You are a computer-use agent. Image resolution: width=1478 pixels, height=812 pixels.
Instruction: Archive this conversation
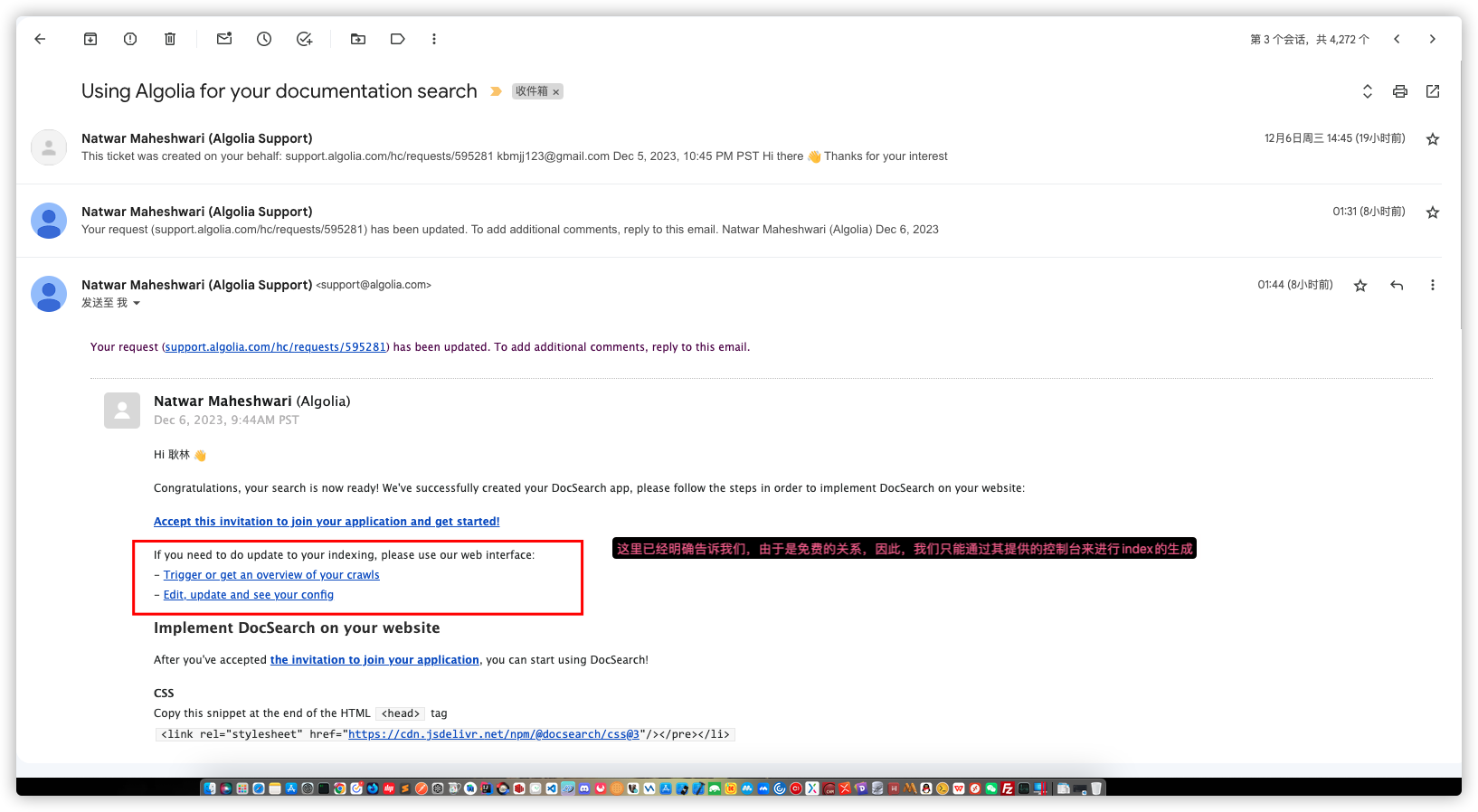tap(90, 39)
